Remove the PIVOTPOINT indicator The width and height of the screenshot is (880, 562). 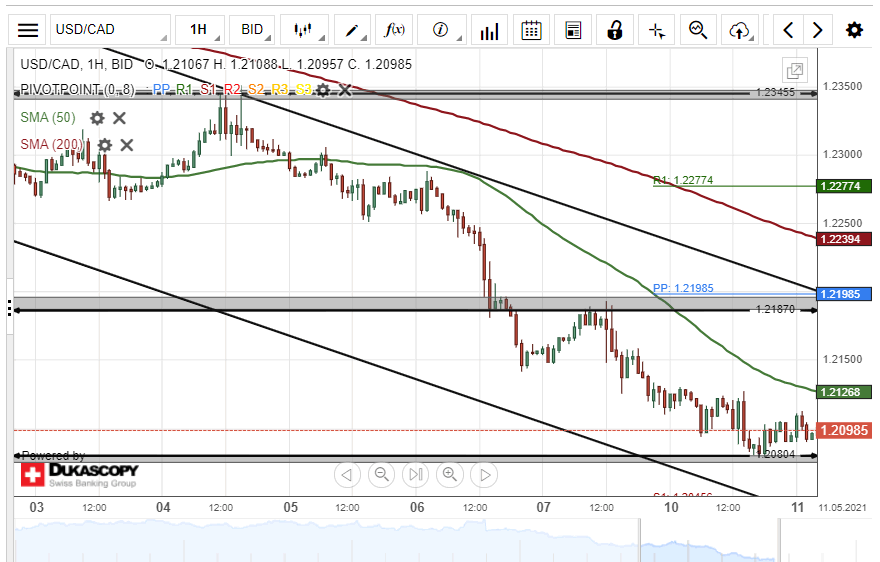(x=345, y=90)
